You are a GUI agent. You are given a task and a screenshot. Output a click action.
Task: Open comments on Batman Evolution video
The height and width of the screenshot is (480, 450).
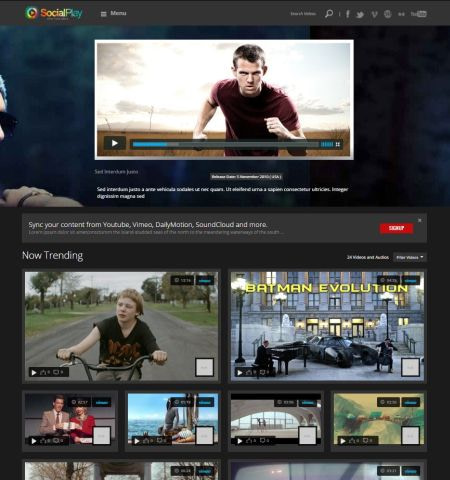264,372
